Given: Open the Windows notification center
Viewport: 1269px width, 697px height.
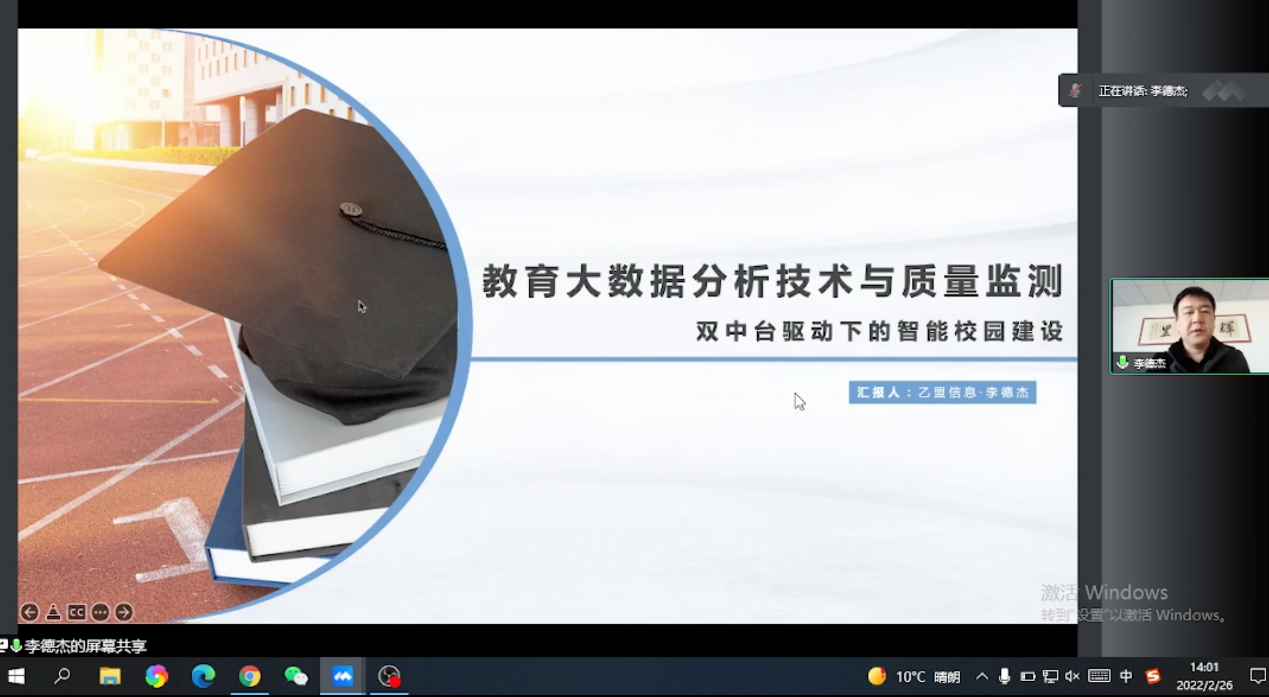Looking at the screenshot, I should (x=1257, y=677).
